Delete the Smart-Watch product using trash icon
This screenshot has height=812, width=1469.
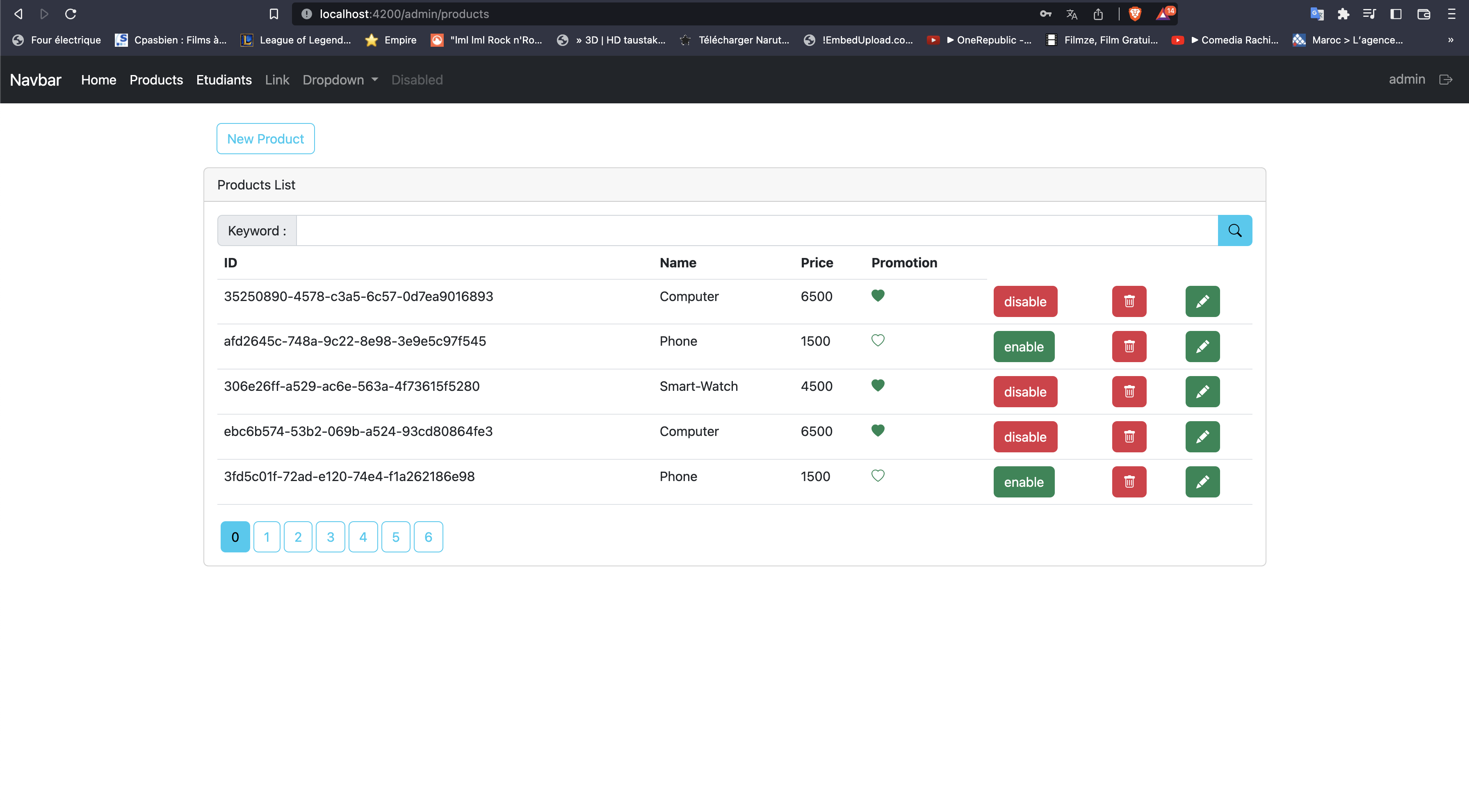point(1129,392)
